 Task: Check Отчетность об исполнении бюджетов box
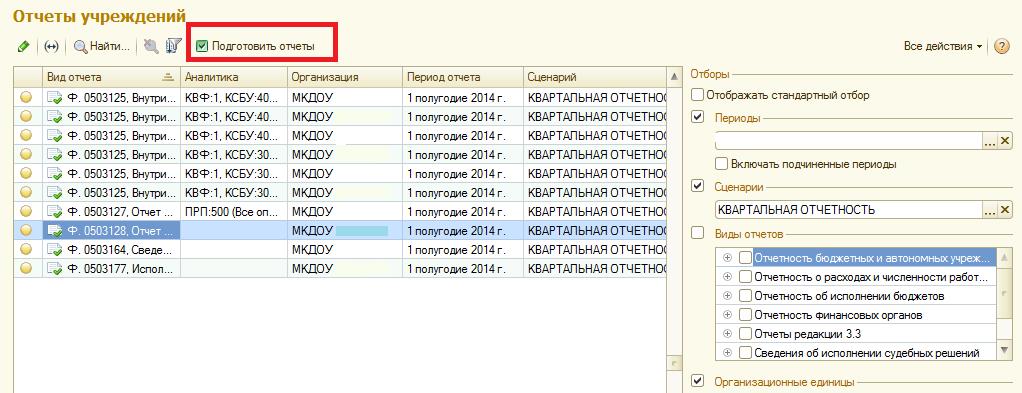[x=745, y=295]
